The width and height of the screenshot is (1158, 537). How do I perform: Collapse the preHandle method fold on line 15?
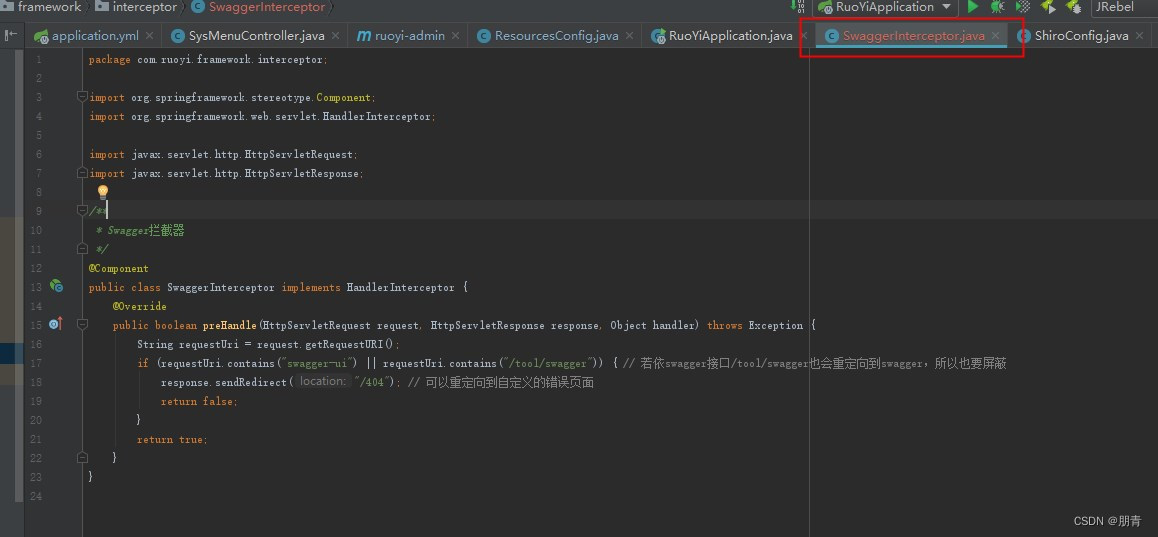[83, 324]
